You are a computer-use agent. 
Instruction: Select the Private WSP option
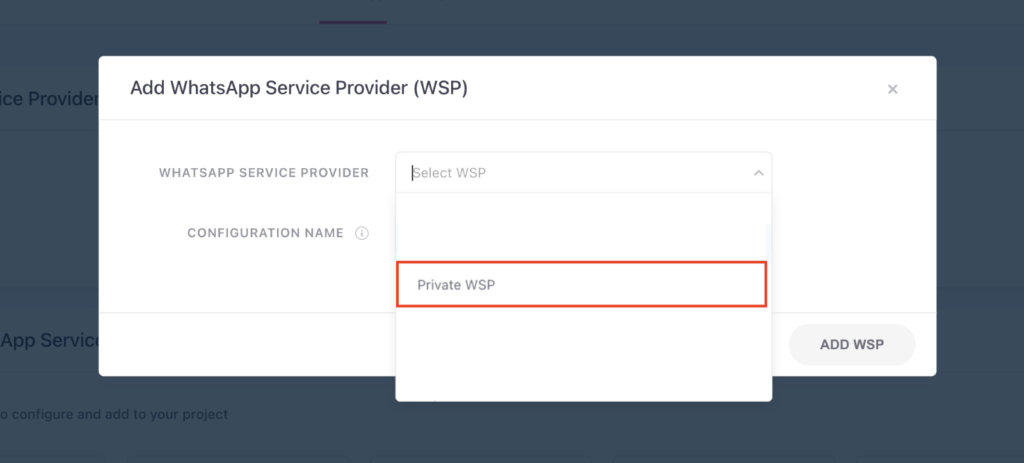(x=581, y=285)
